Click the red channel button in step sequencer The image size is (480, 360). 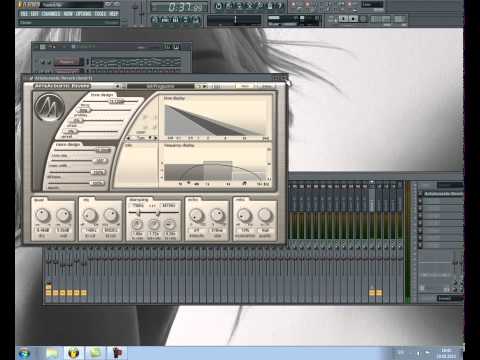click(x=67, y=62)
